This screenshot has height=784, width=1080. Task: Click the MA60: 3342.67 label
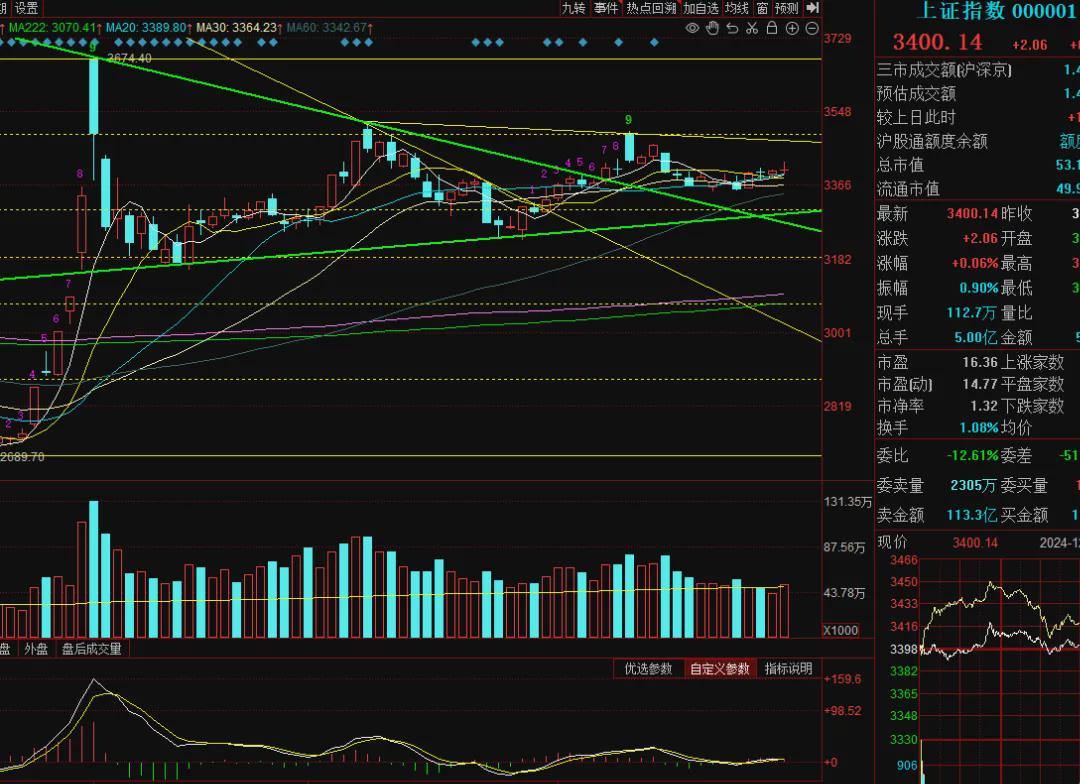[x=326, y=28]
